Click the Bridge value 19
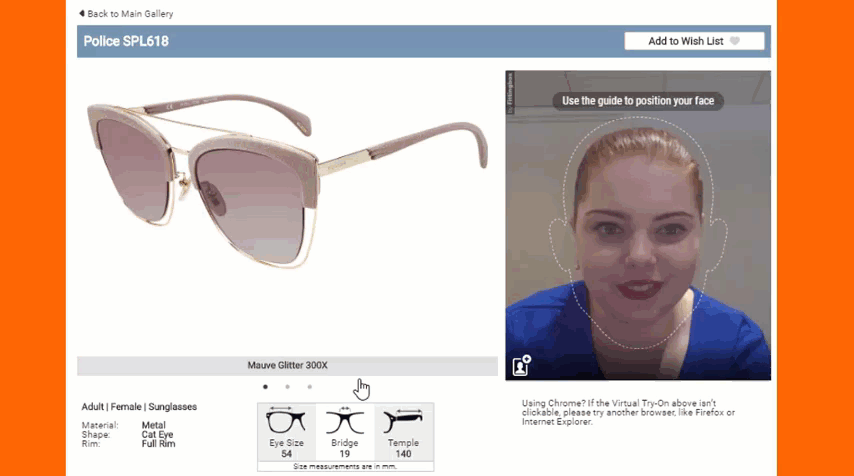Image resolution: width=854 pixels, height=476 pixels. (344, 454)
